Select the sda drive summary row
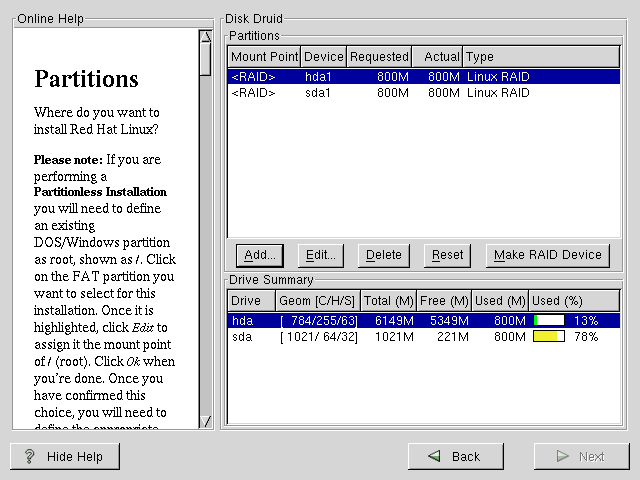 (380, 336)
